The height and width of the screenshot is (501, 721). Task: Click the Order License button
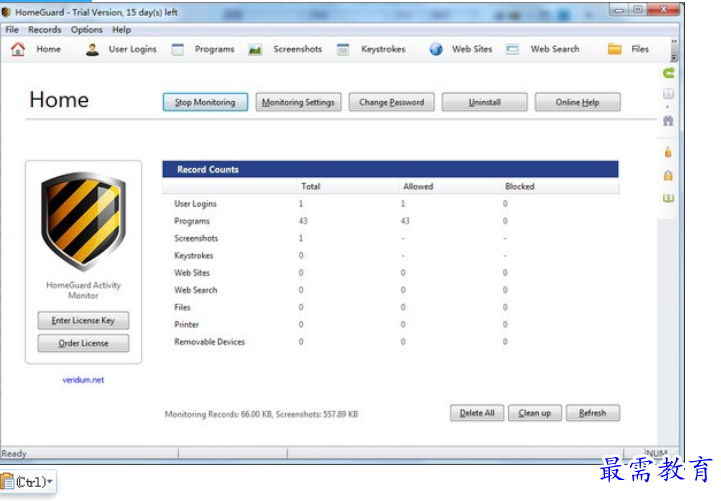pyautogui.click(x=83, y=343)
